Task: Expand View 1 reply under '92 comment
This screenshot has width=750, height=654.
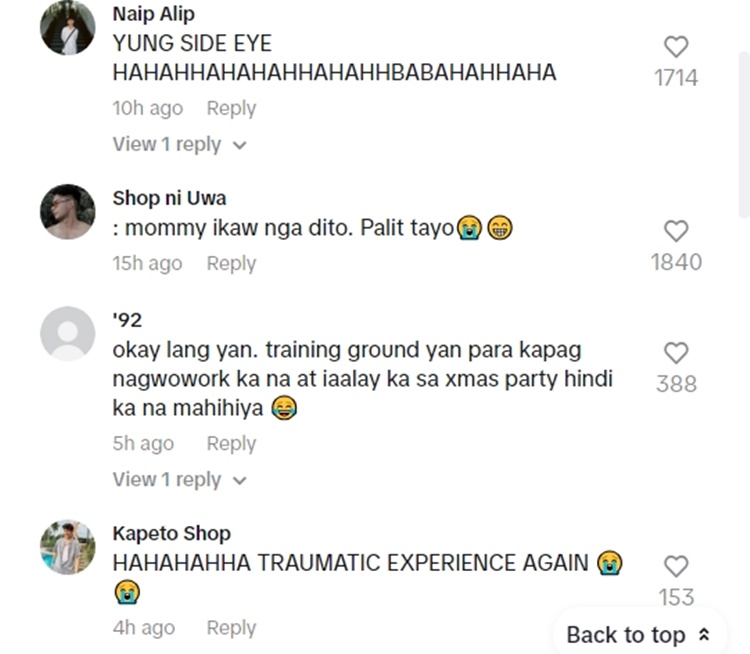Action: [x=179, y=479]
